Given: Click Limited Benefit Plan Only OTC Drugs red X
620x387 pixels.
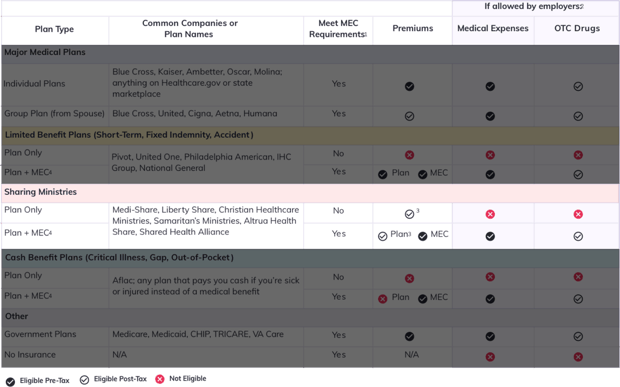Looking at the screenshot, I should (578, 155).
